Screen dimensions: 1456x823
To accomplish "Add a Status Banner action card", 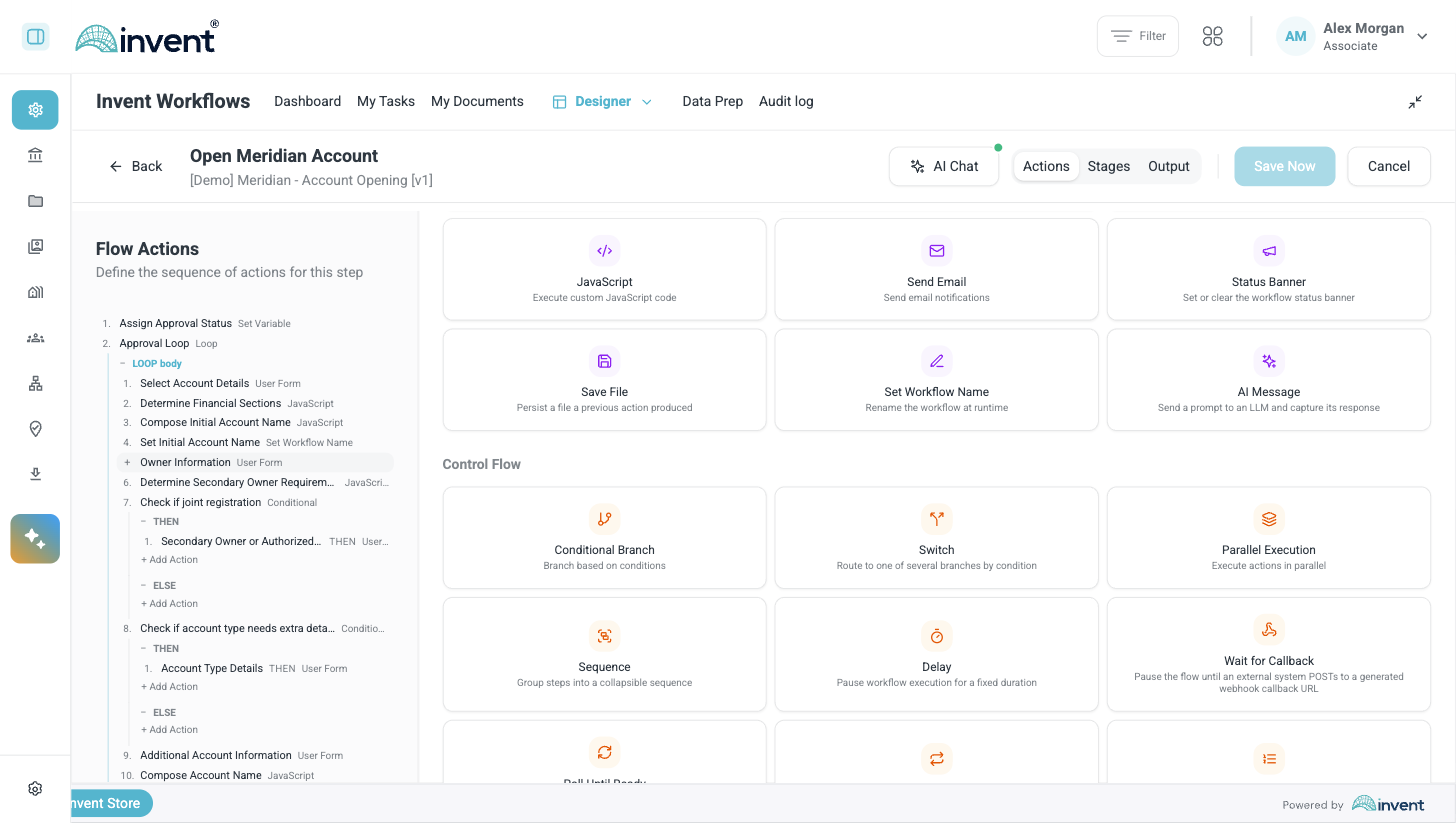I will click(1268, 269).
